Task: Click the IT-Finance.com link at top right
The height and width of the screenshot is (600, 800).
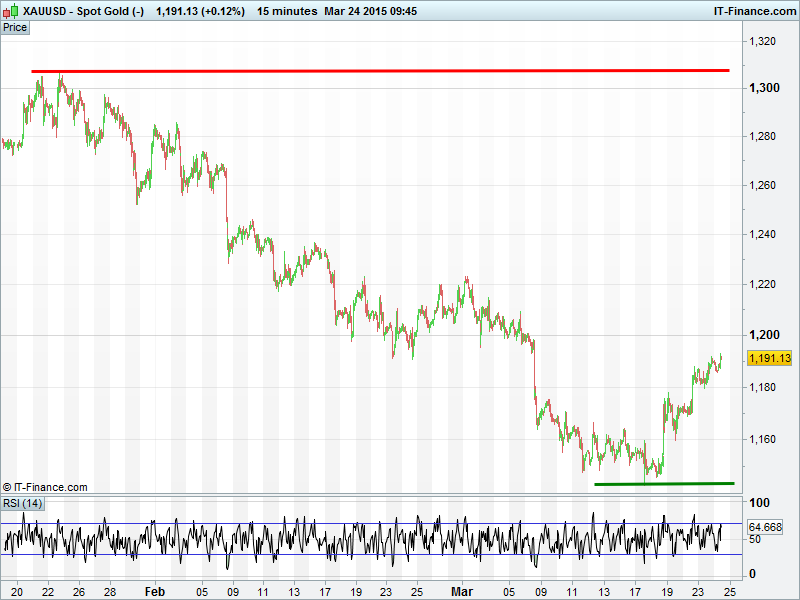Action: tap(754, 11)
